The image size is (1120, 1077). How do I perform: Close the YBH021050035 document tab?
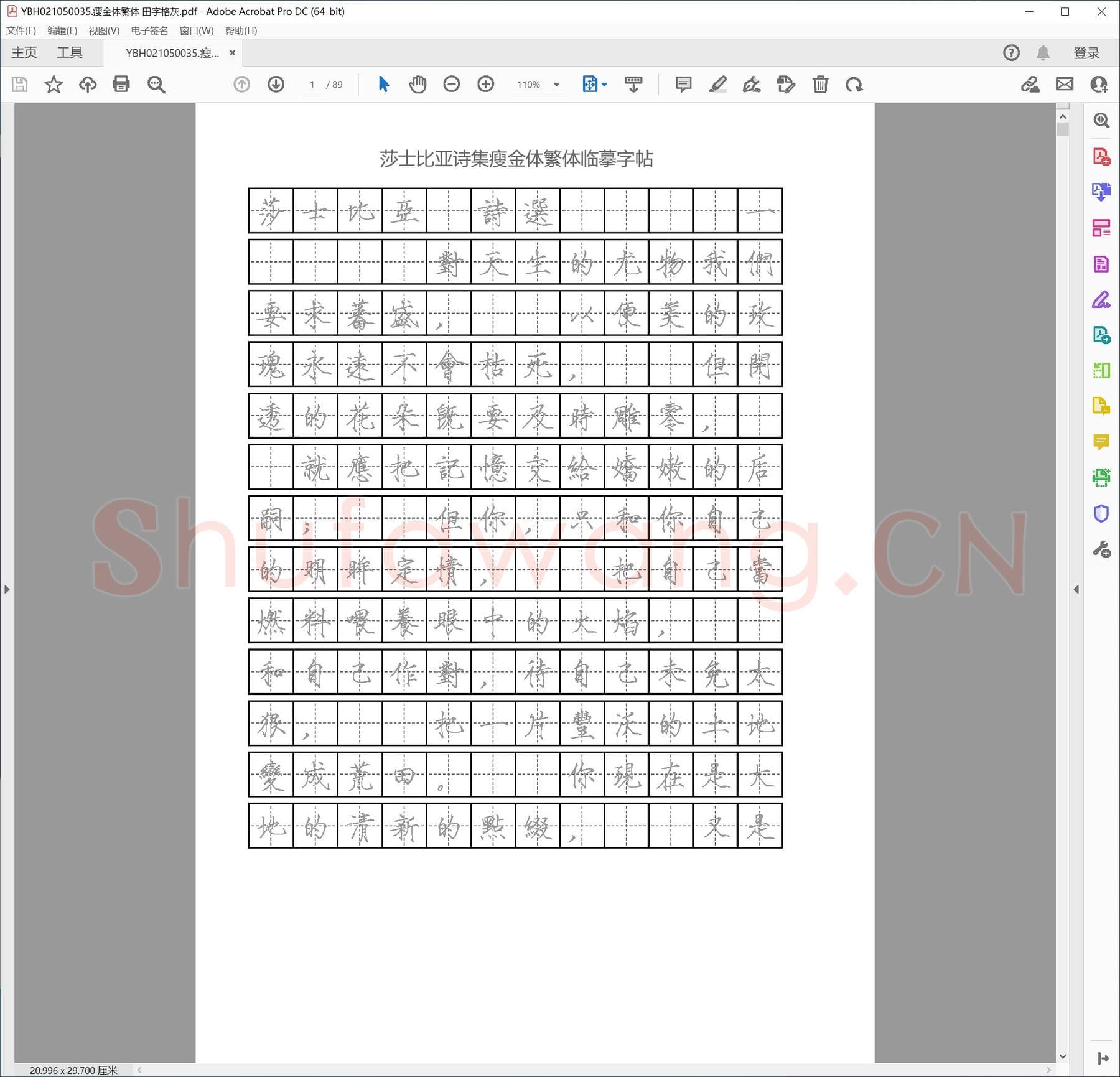[232, 53]
